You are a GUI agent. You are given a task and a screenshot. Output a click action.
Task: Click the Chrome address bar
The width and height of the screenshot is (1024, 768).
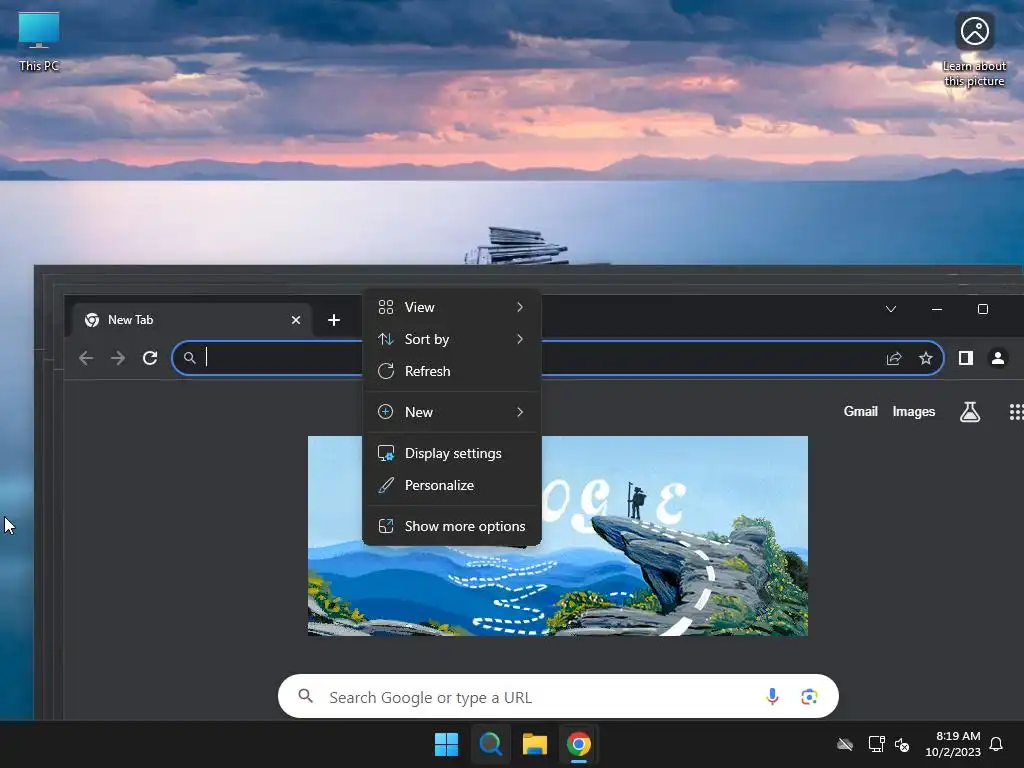[557, 358]
